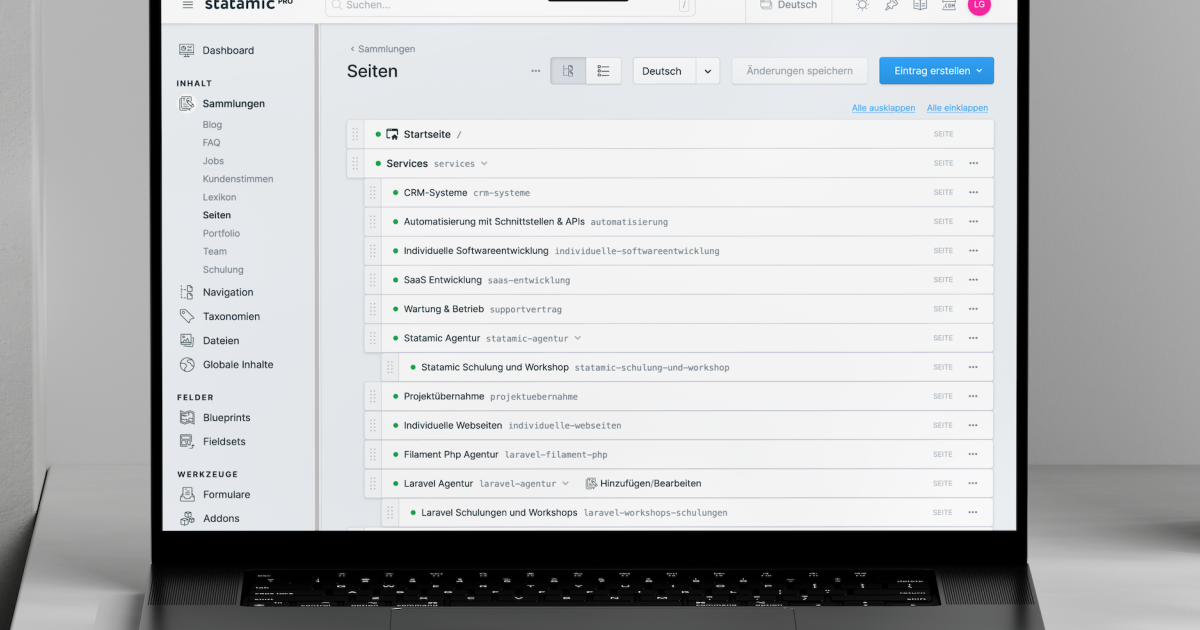Click the Fieldsets icon in sidebar
This screenshot has width=1200, height=630.
(x=186, y=441)
